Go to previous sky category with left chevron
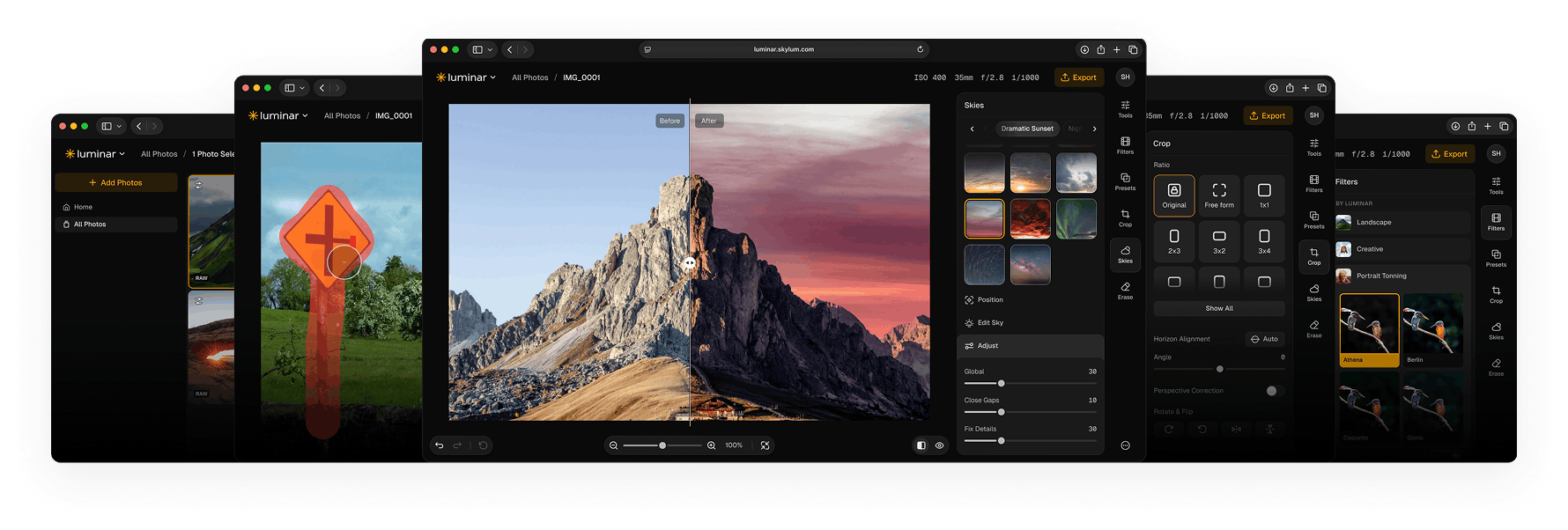Image resolution: width=1568 pixels, height=530 pixels. 973,129
